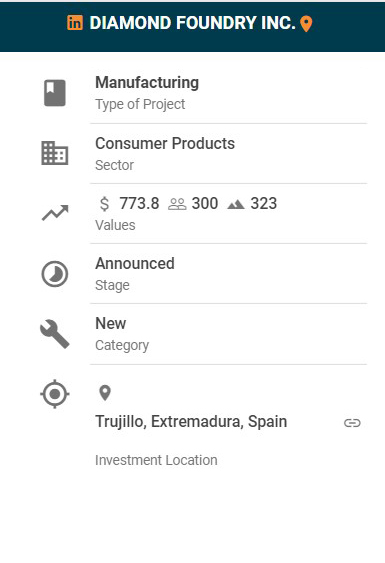Viewport: 385px width, 563px height.
Task: Click the pie clock icon next to Stage
Action: [x=55, y=274]
